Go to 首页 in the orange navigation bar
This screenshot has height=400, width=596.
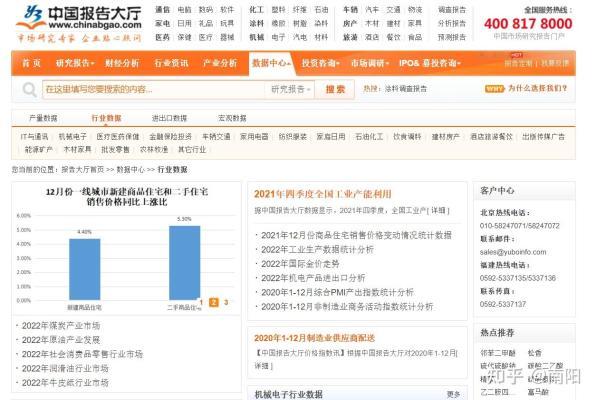(31, 63)
